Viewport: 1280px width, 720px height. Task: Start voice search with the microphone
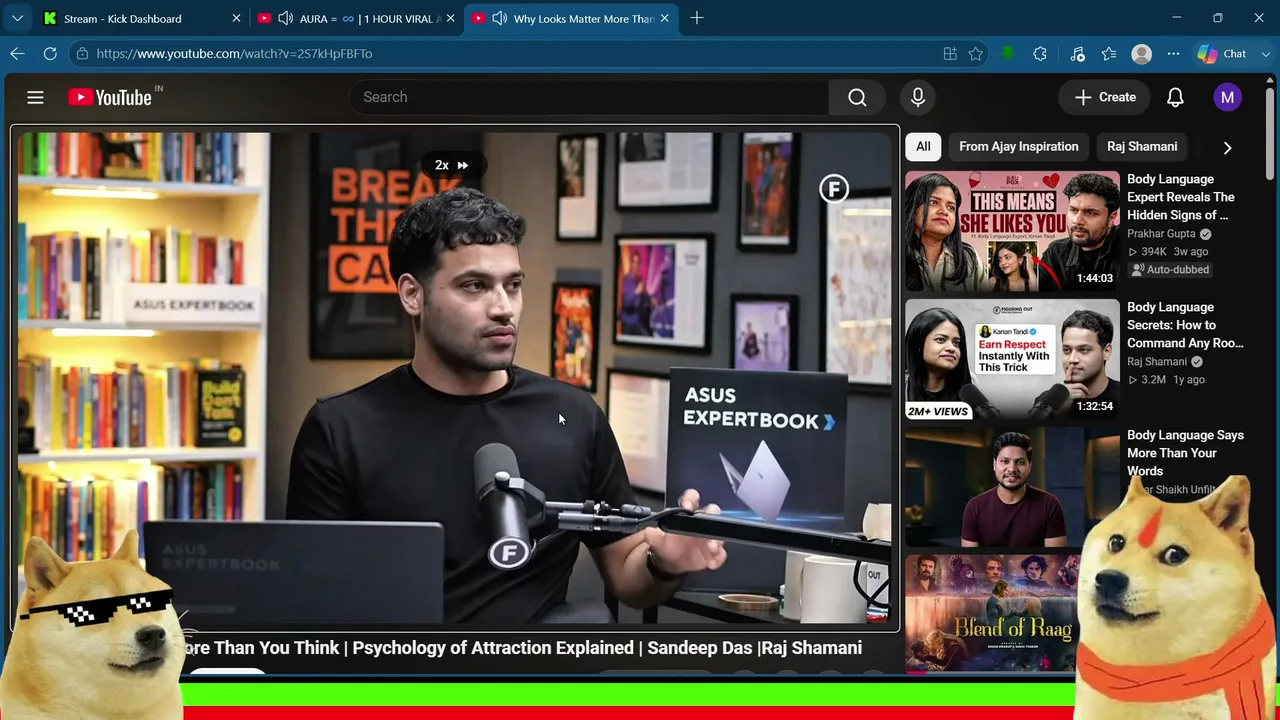(918, 97)
